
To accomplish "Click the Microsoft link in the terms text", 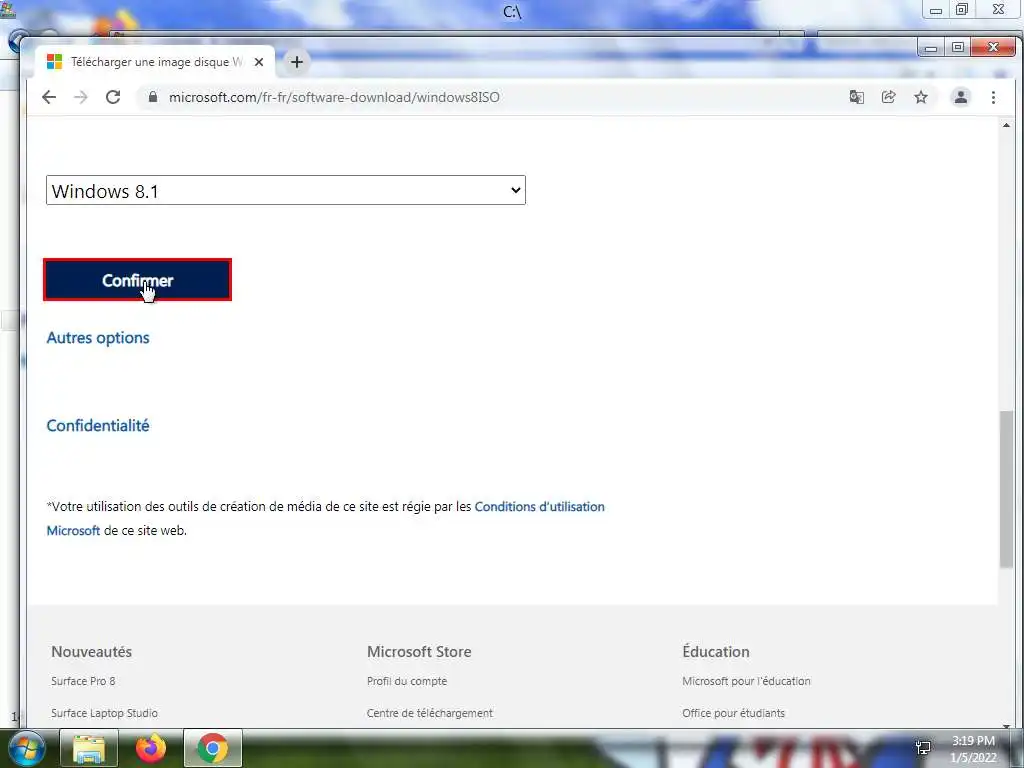I will coord(73,531).
